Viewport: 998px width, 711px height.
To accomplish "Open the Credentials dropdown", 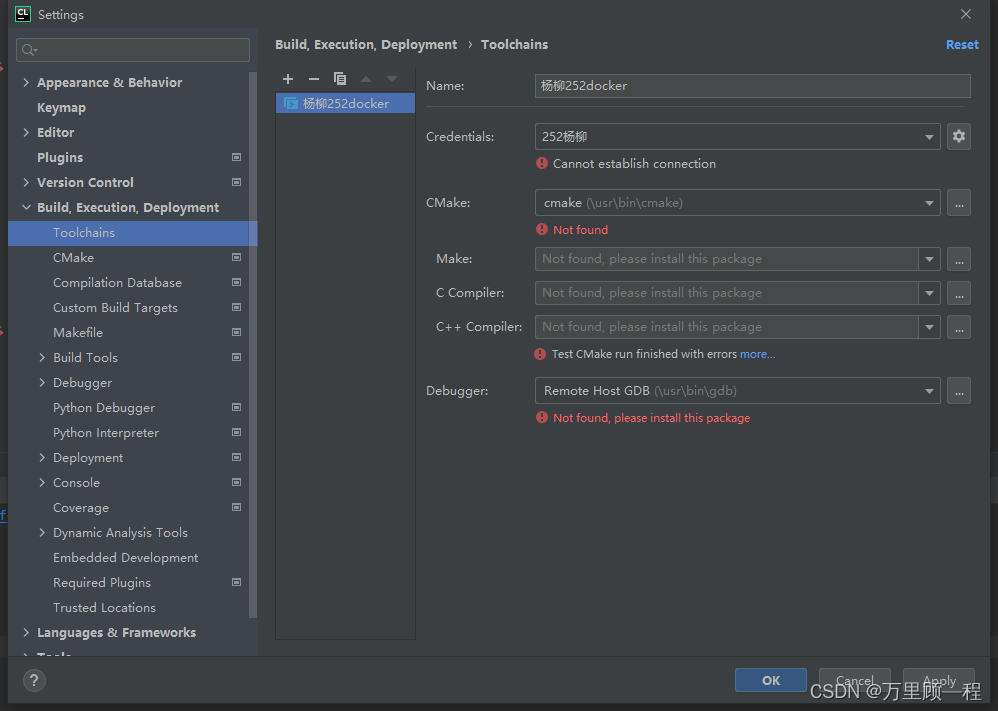I will 929,136.
